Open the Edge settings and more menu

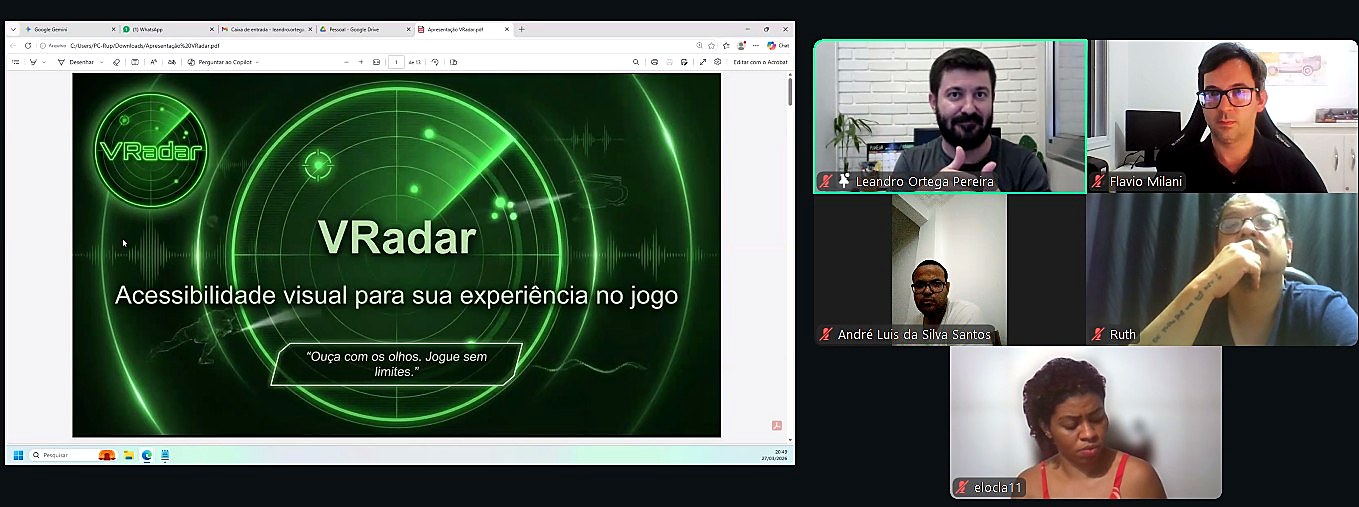756,46
